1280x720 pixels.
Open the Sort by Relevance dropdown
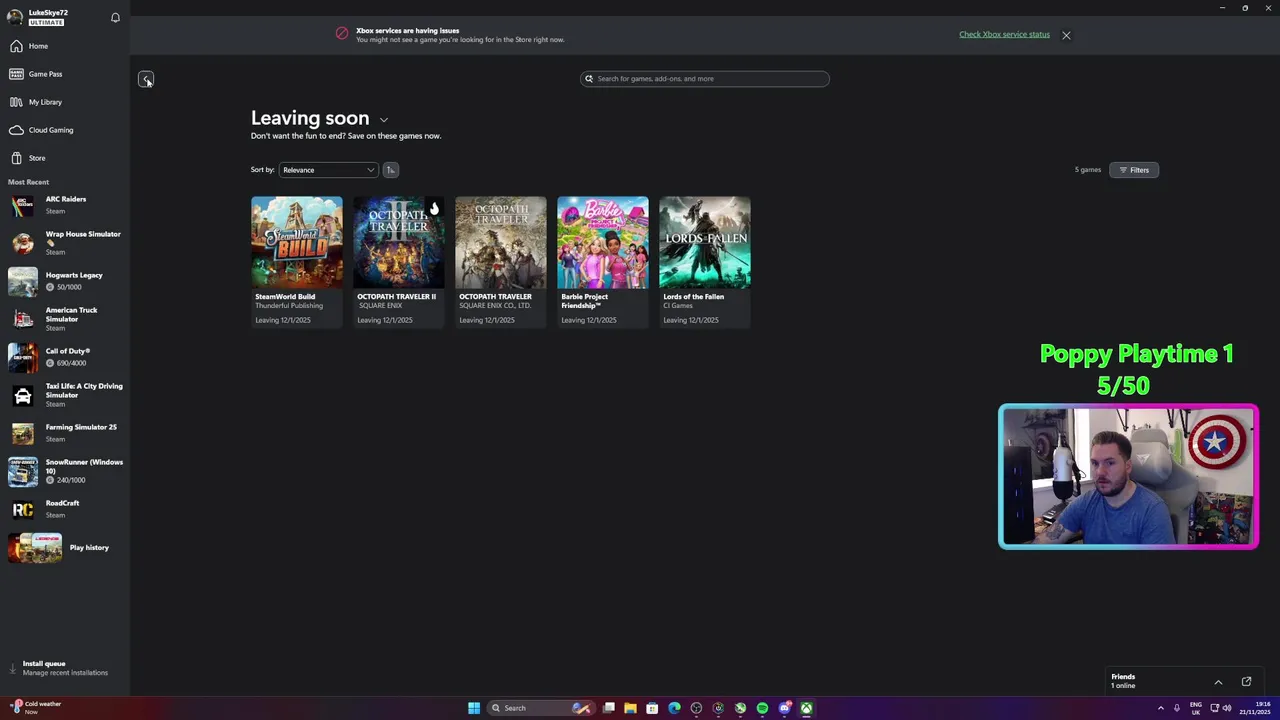(x=328, y=170)
